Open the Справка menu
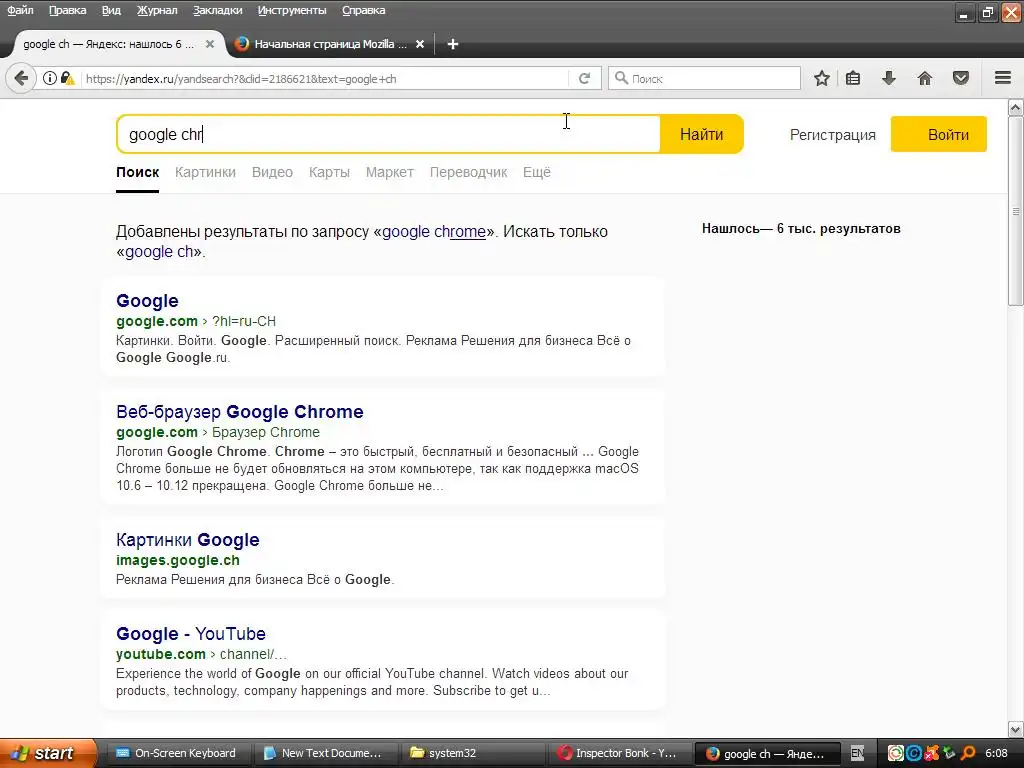The image size is (1024, 768). [364, 10]
